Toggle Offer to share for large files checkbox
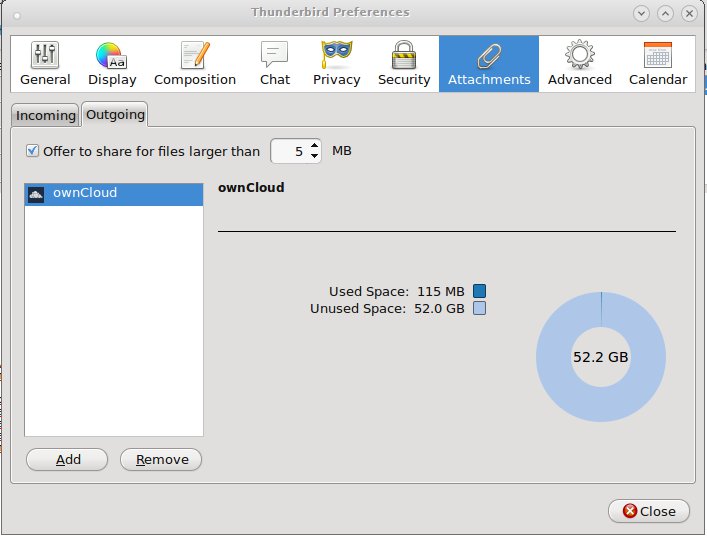The height and width of the screenshot is (537, 707). 32,151
